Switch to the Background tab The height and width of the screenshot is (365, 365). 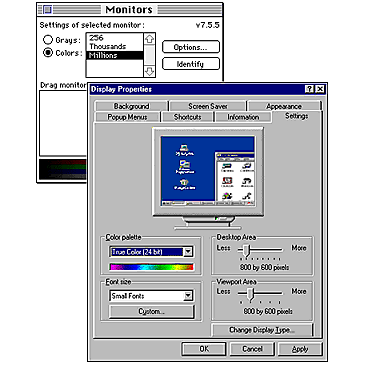coord(131,106)
